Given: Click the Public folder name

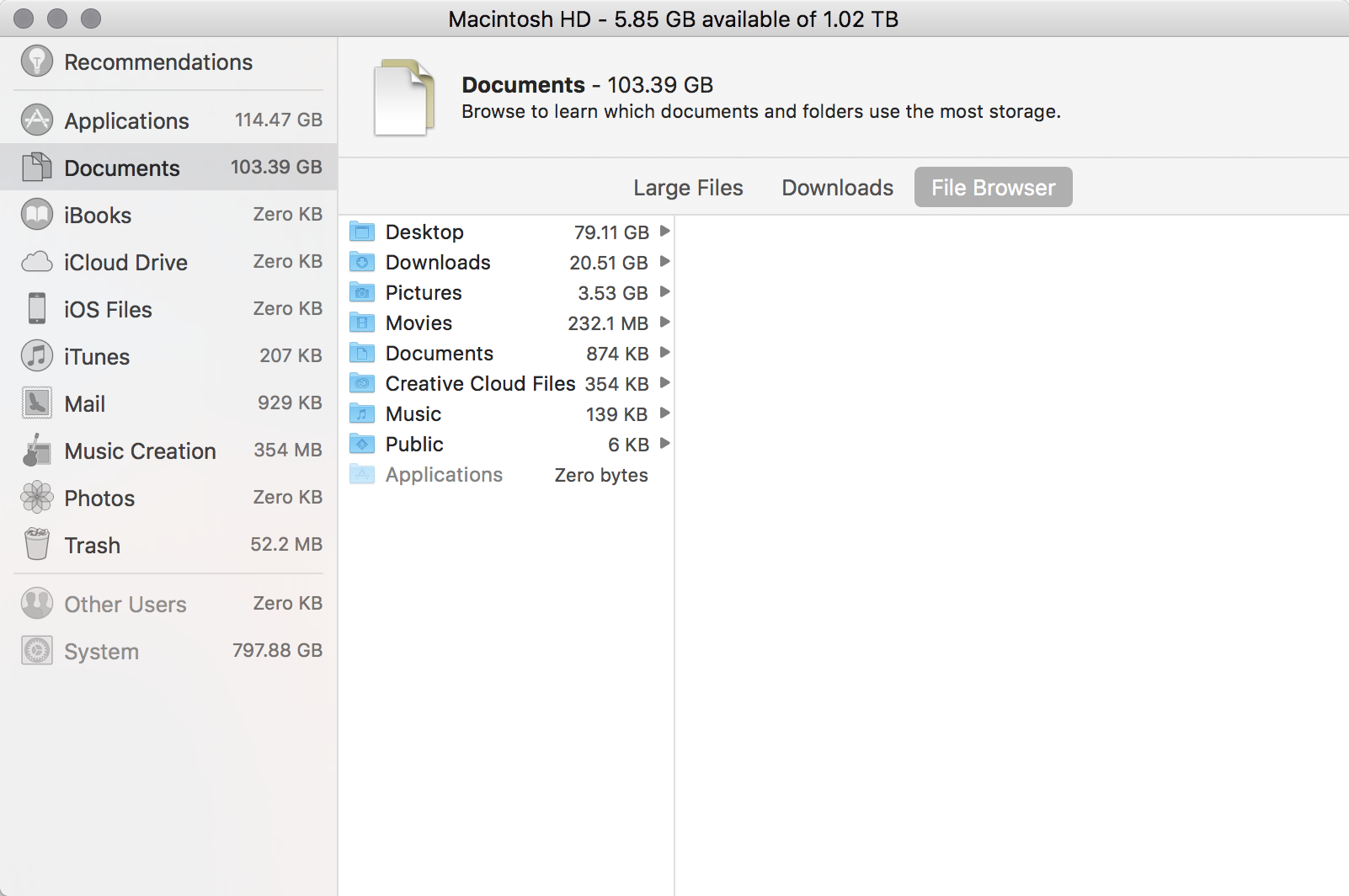Looking at the screenshot, I should tap(414, 445).
